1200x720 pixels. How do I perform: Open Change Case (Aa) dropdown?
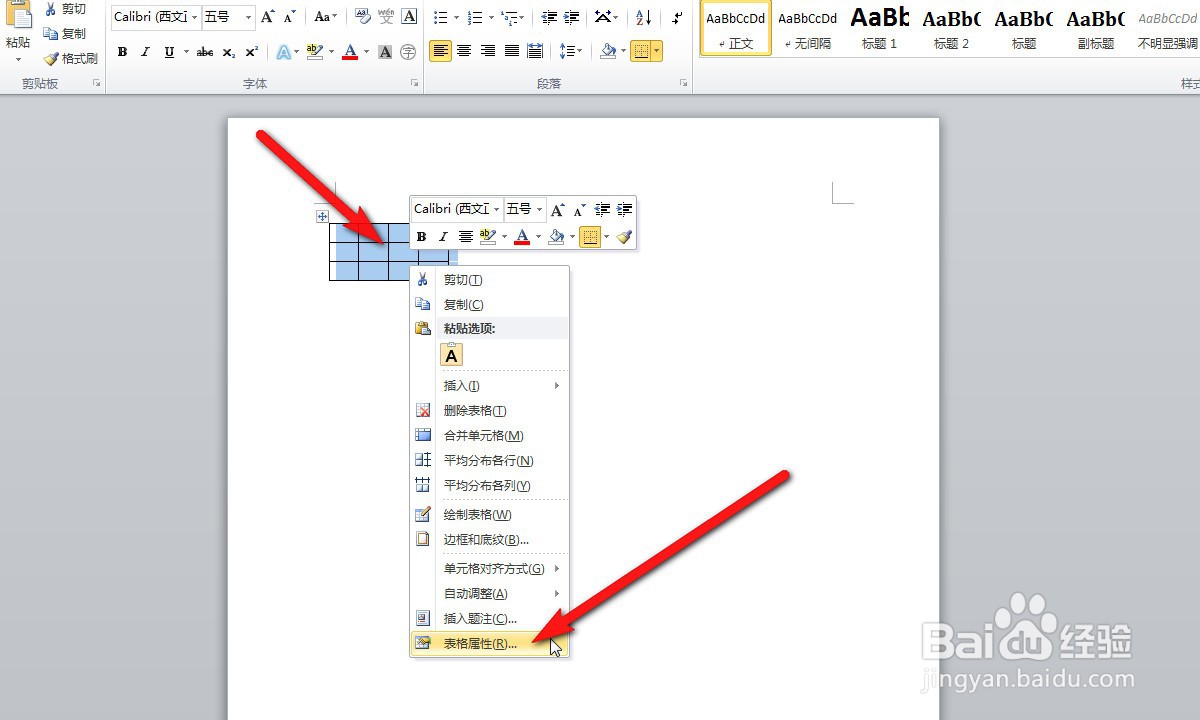(325, 17)
